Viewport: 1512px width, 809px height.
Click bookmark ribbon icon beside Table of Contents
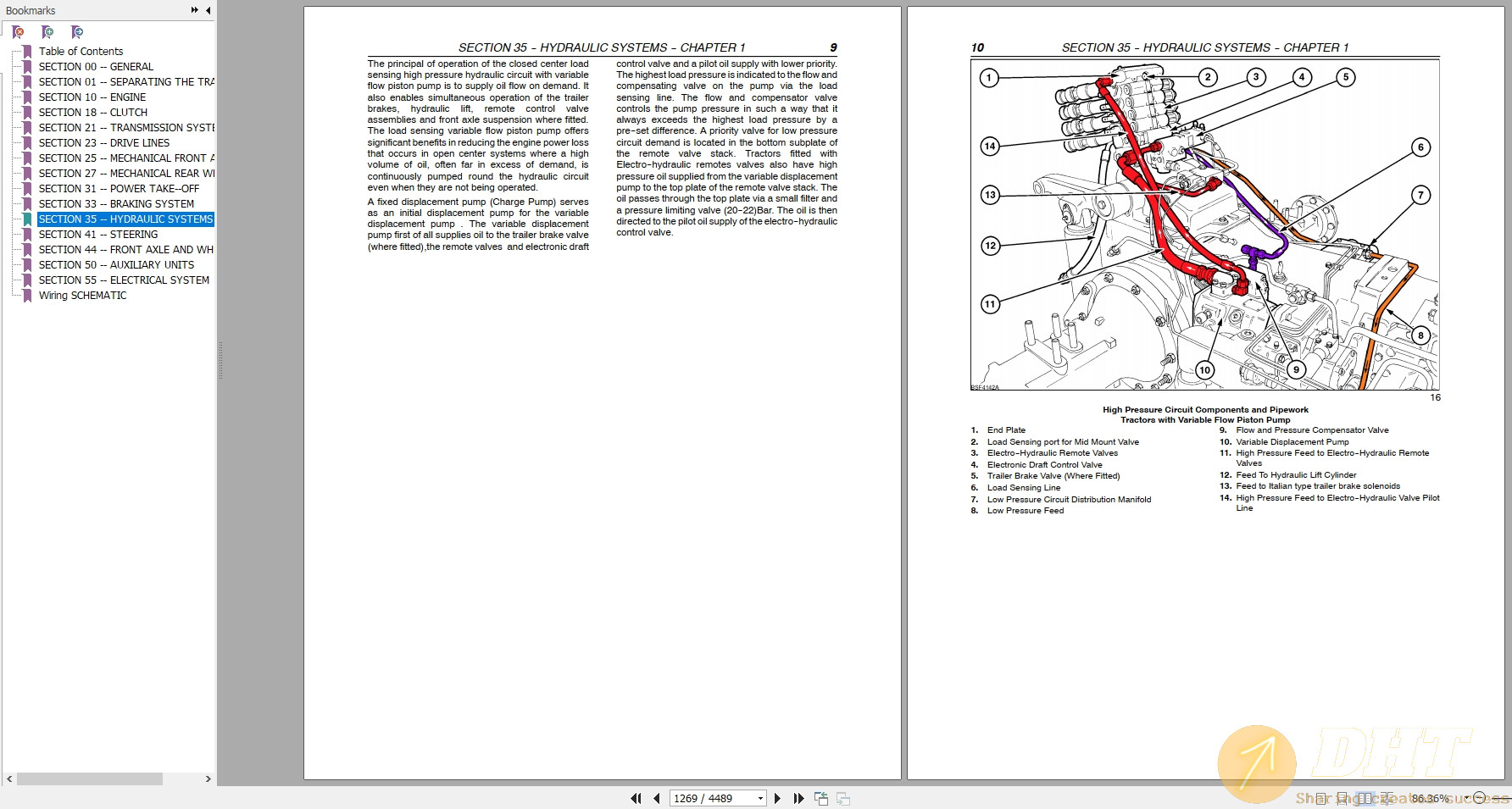point(27,51)
